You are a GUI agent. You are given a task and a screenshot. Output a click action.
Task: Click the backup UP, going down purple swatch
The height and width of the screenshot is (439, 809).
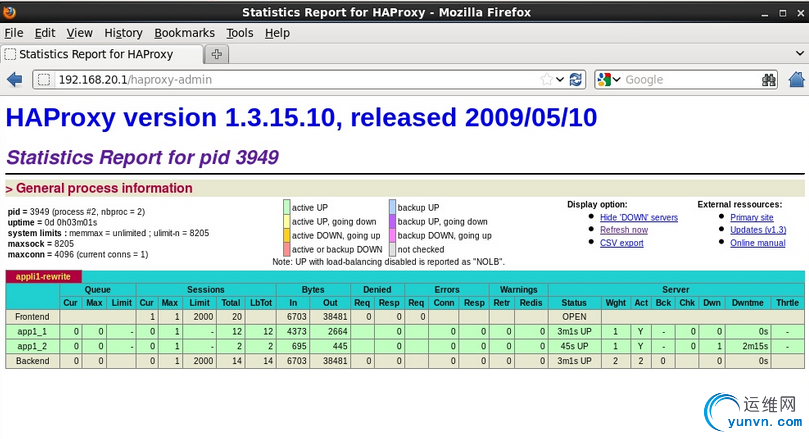coord(393,221)
